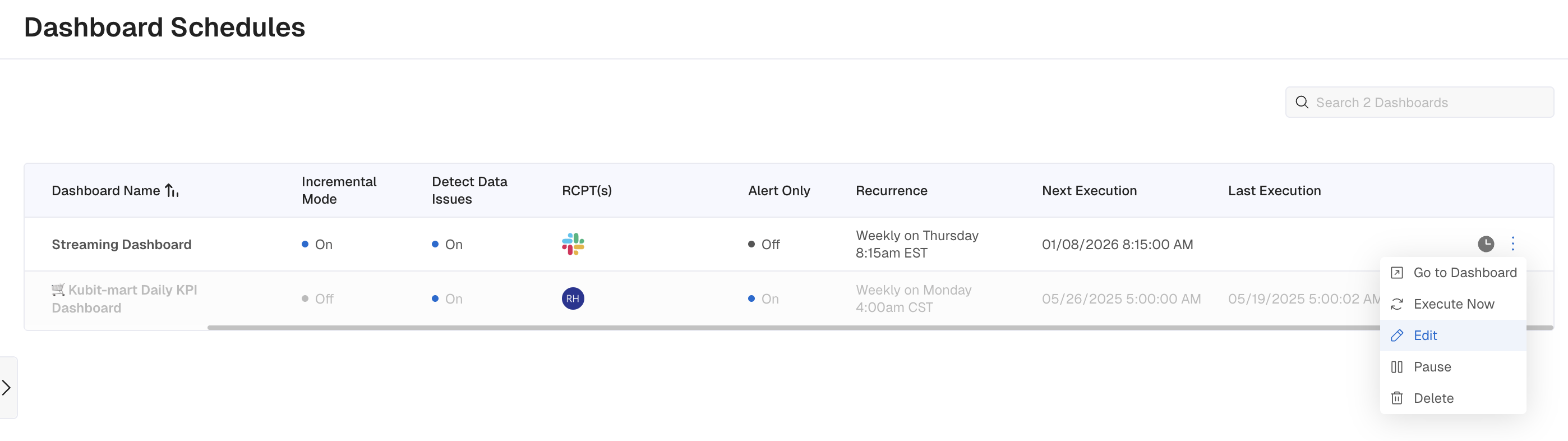Open the three-dot menu for Streaming Dashboard
1568x441 pixels.
pyautogui.click(x=1512, y=244)
